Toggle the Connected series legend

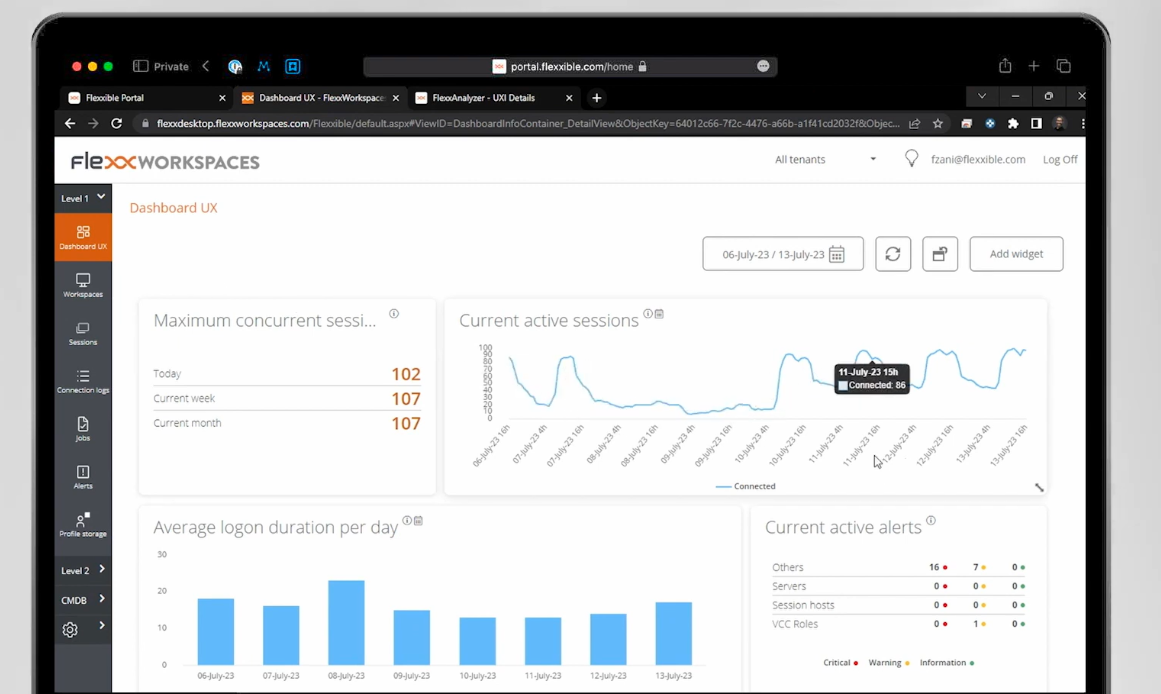746,487
